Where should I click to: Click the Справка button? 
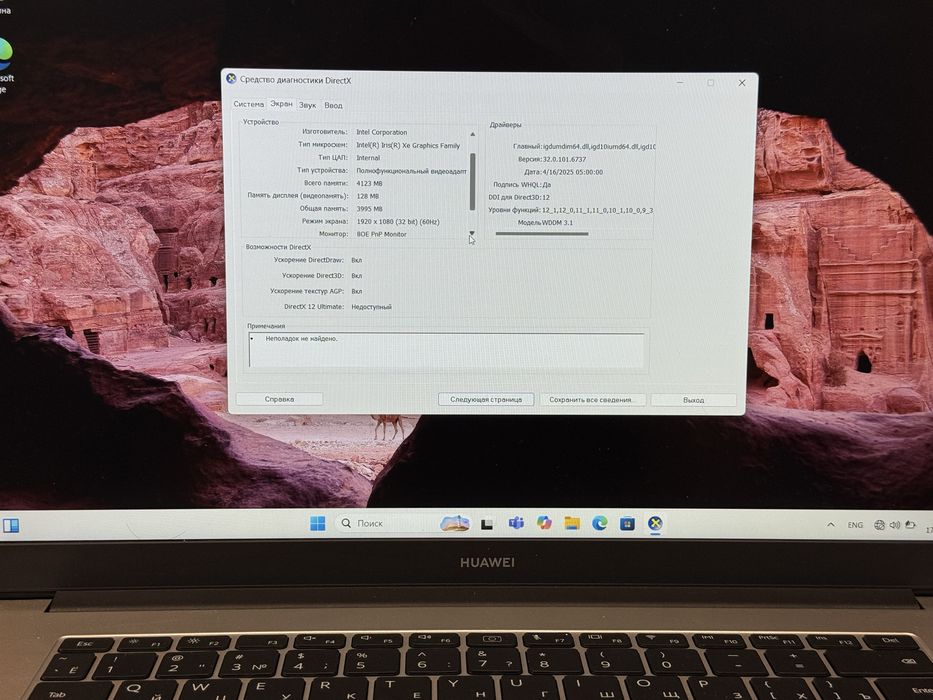[279, 399]
